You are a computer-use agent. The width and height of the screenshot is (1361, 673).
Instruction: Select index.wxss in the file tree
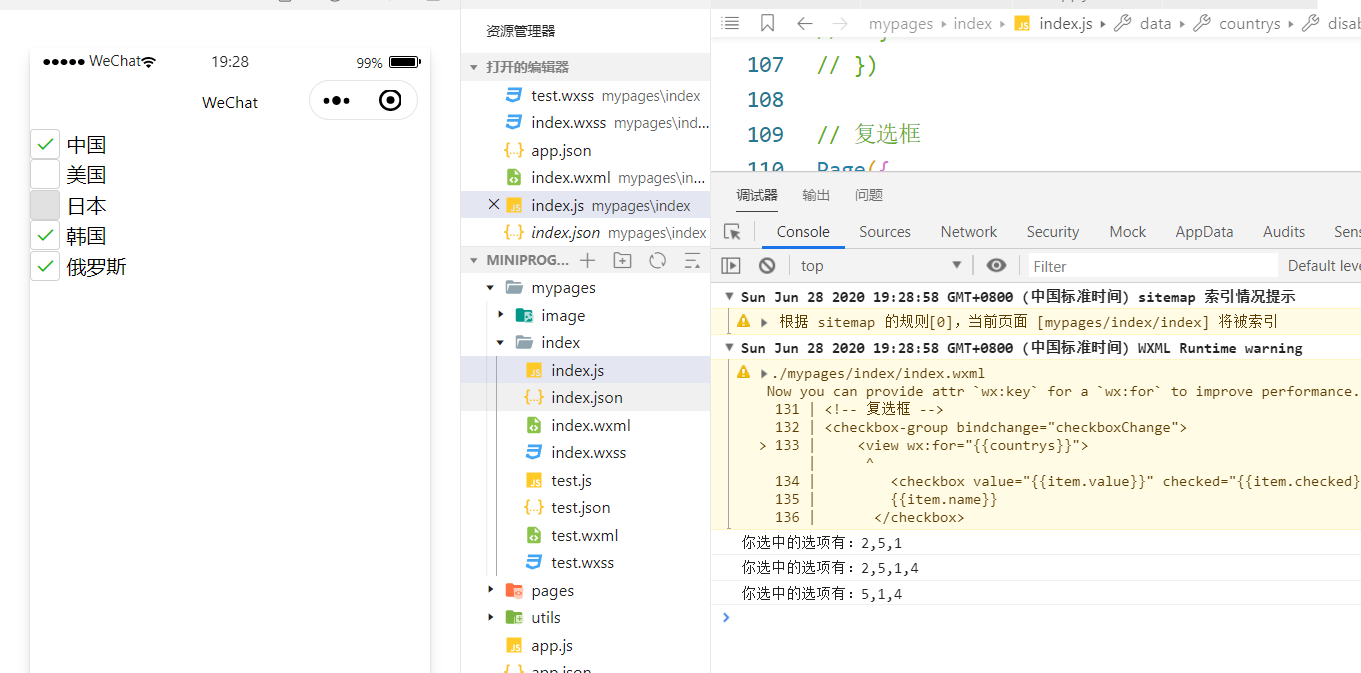[x=585, y=452]
